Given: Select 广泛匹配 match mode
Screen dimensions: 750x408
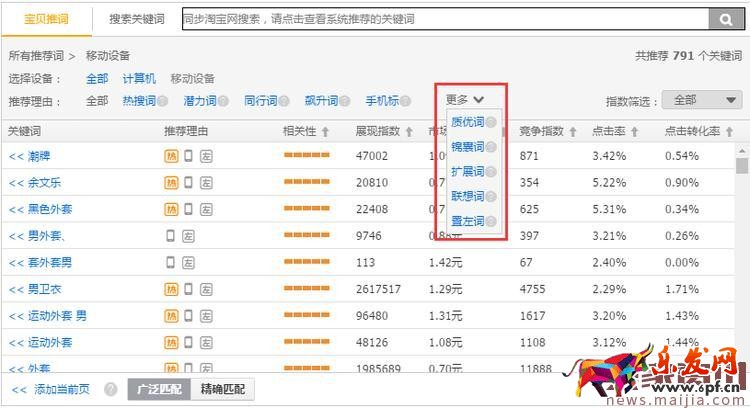Looking at the screenshot, I should coord(159,389).
